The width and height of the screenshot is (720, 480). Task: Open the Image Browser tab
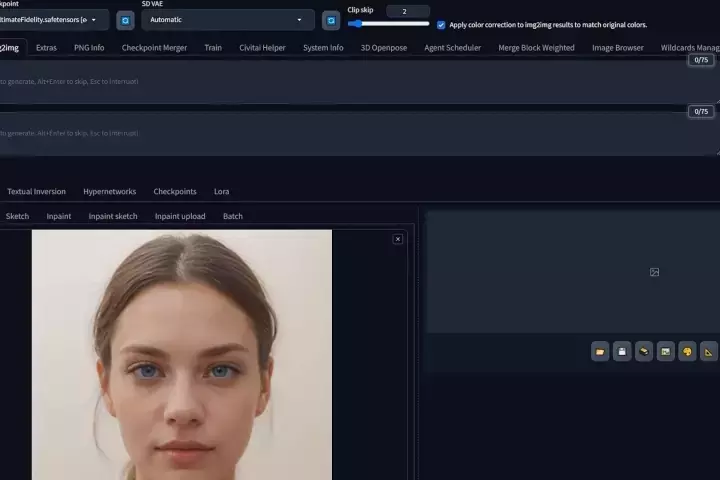coord(618,48)
